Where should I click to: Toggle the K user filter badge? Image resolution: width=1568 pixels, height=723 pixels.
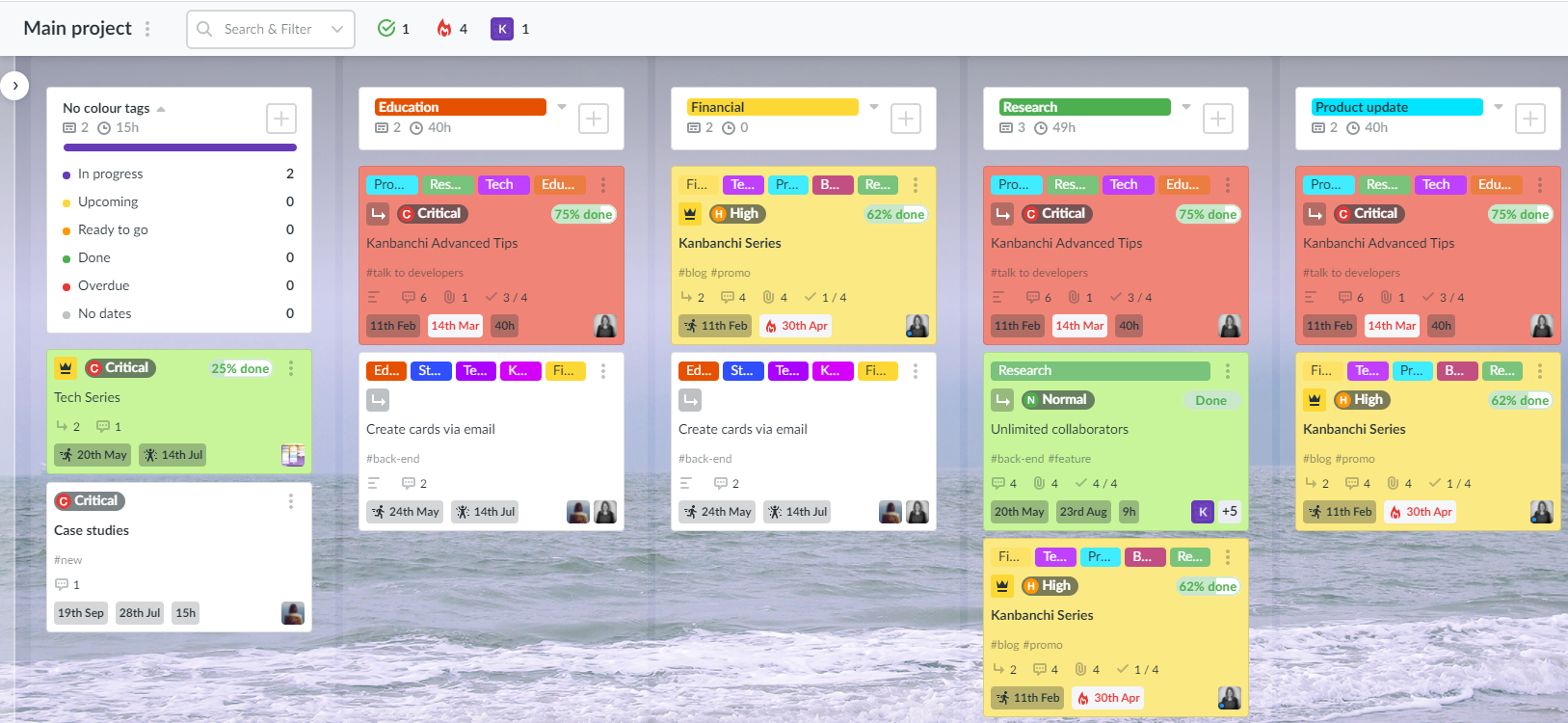510,29
